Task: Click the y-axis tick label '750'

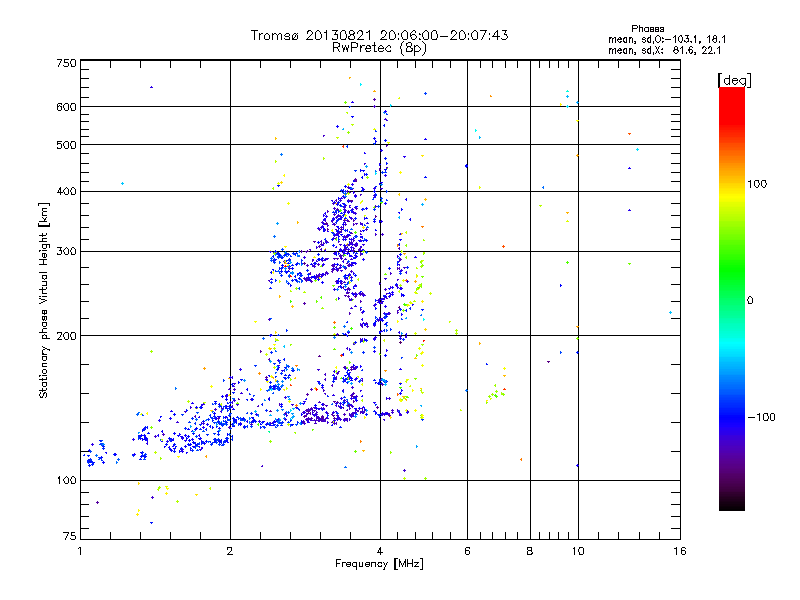Action: [67, 63]
